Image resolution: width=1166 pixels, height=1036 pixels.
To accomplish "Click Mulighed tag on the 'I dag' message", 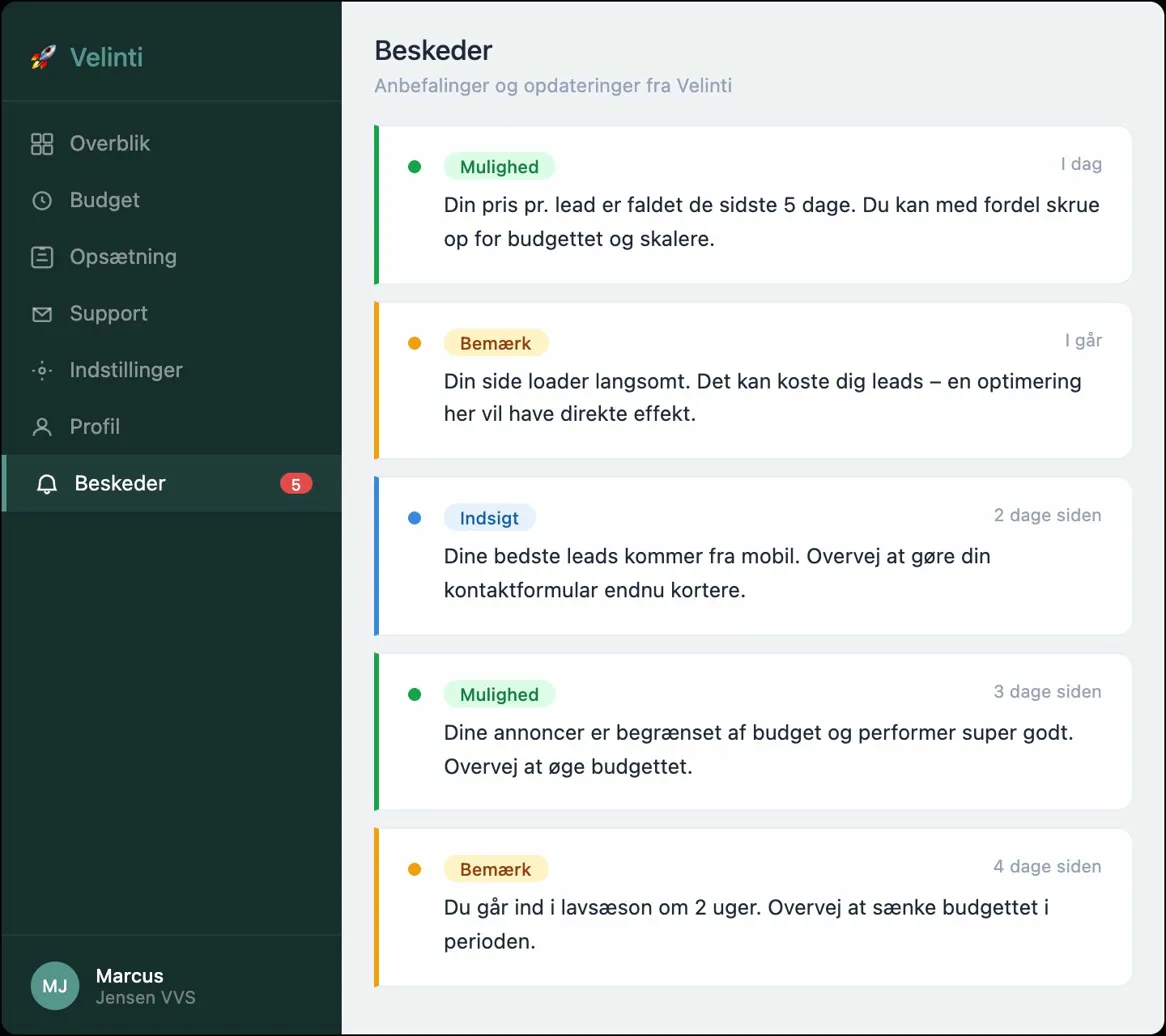I will tap(499, 167).
